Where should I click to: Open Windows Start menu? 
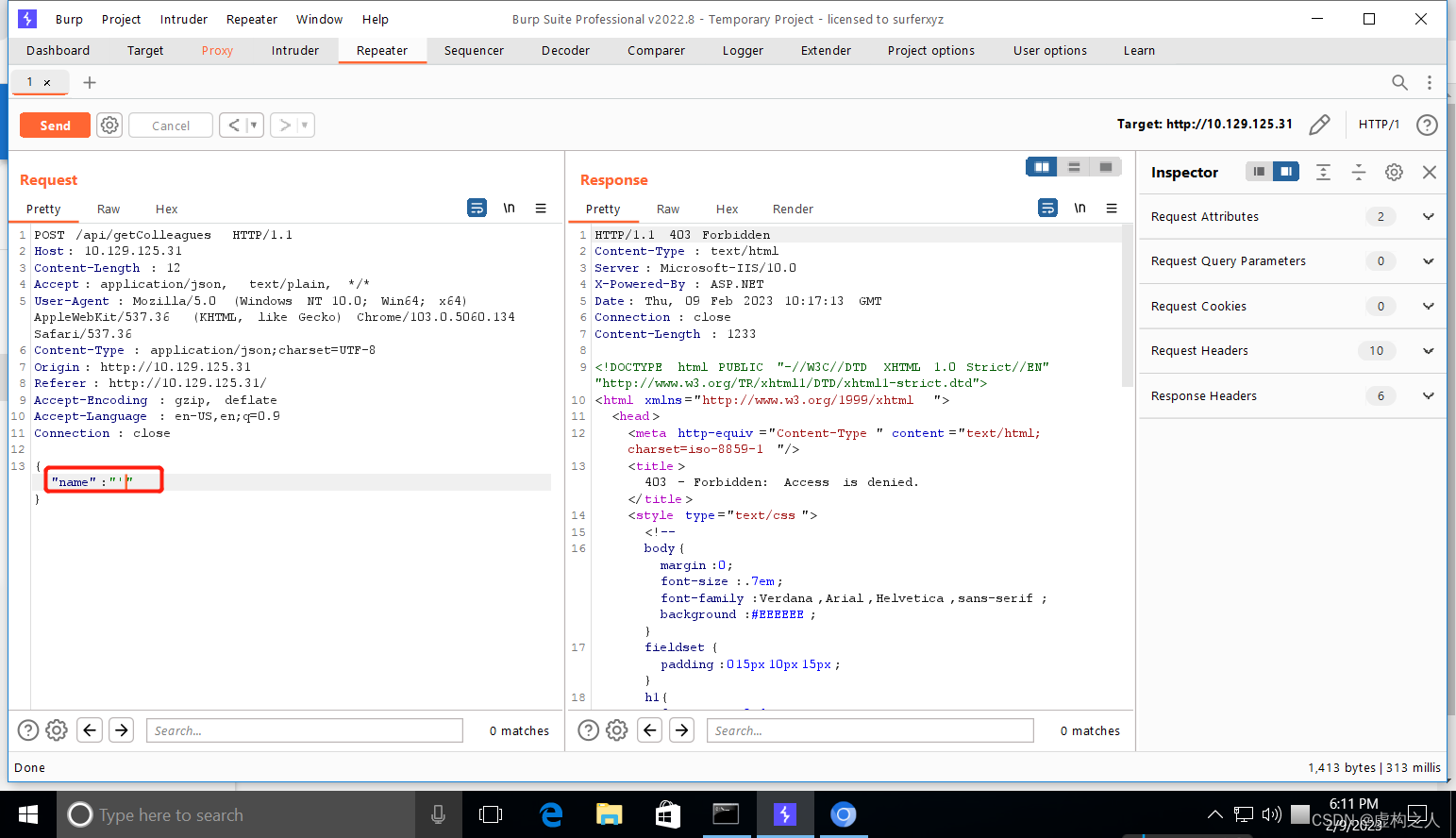point(28,814)
